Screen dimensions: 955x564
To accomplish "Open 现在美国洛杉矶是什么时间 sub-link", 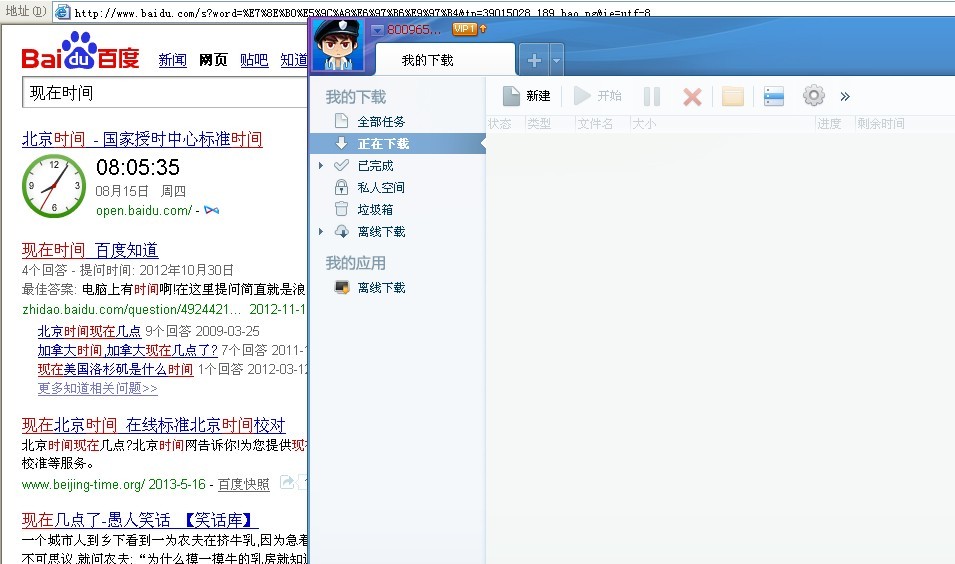I will click(115, 369).
